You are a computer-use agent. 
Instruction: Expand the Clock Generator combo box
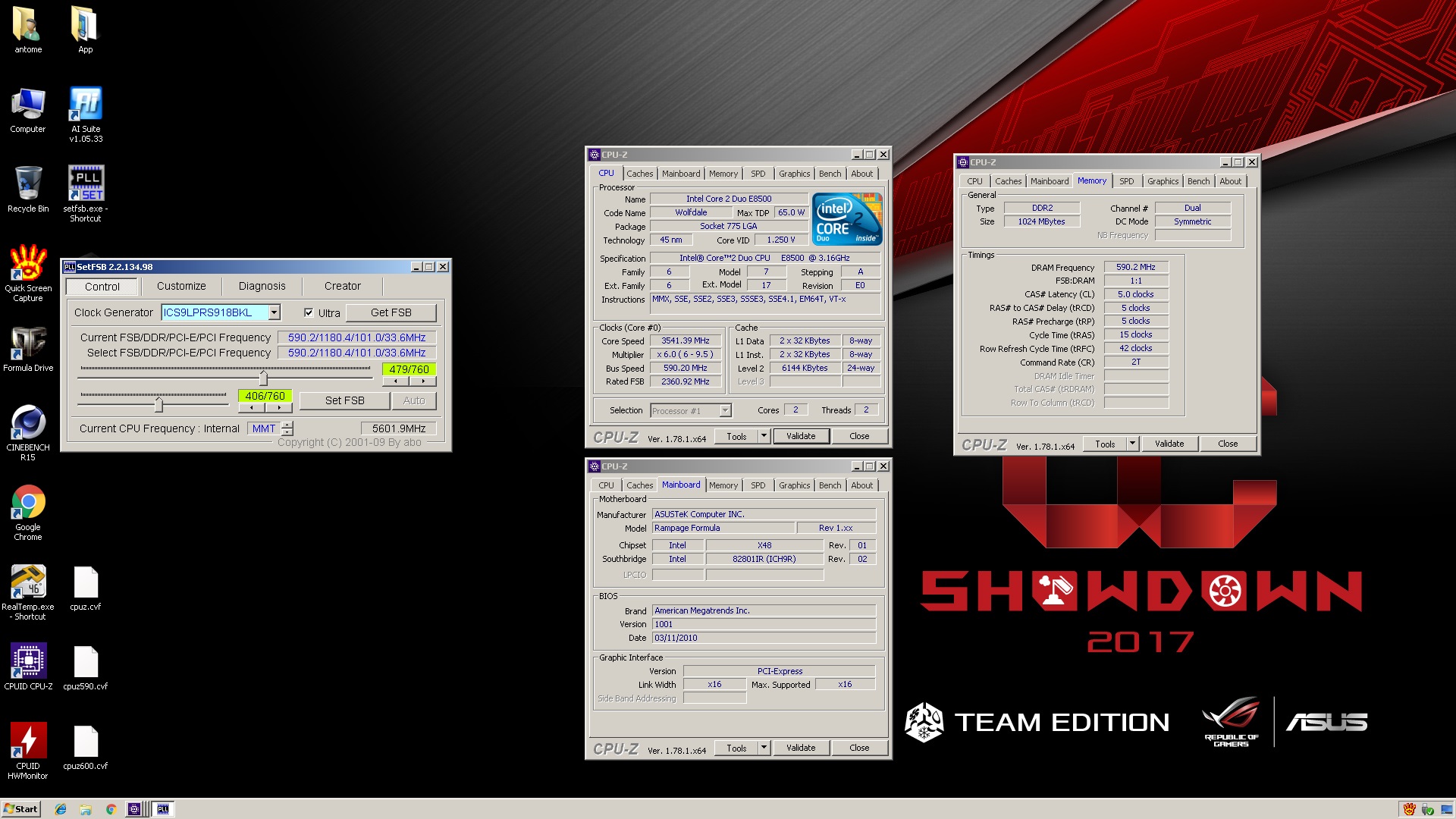point(274,312)
